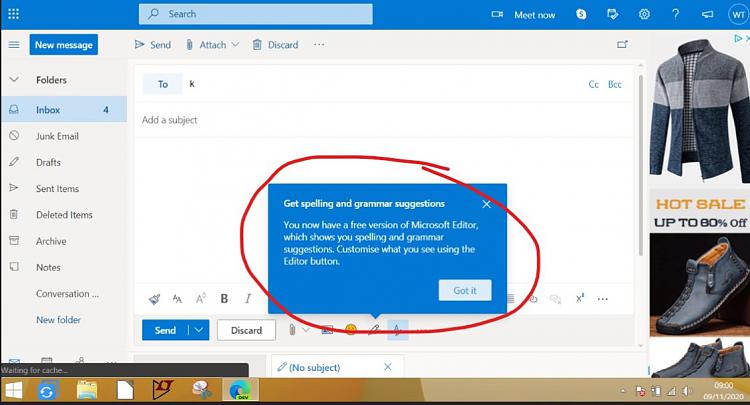This screenshot has height=405, width=750.
Task: Click the Got it button
Action: [465, 290]
